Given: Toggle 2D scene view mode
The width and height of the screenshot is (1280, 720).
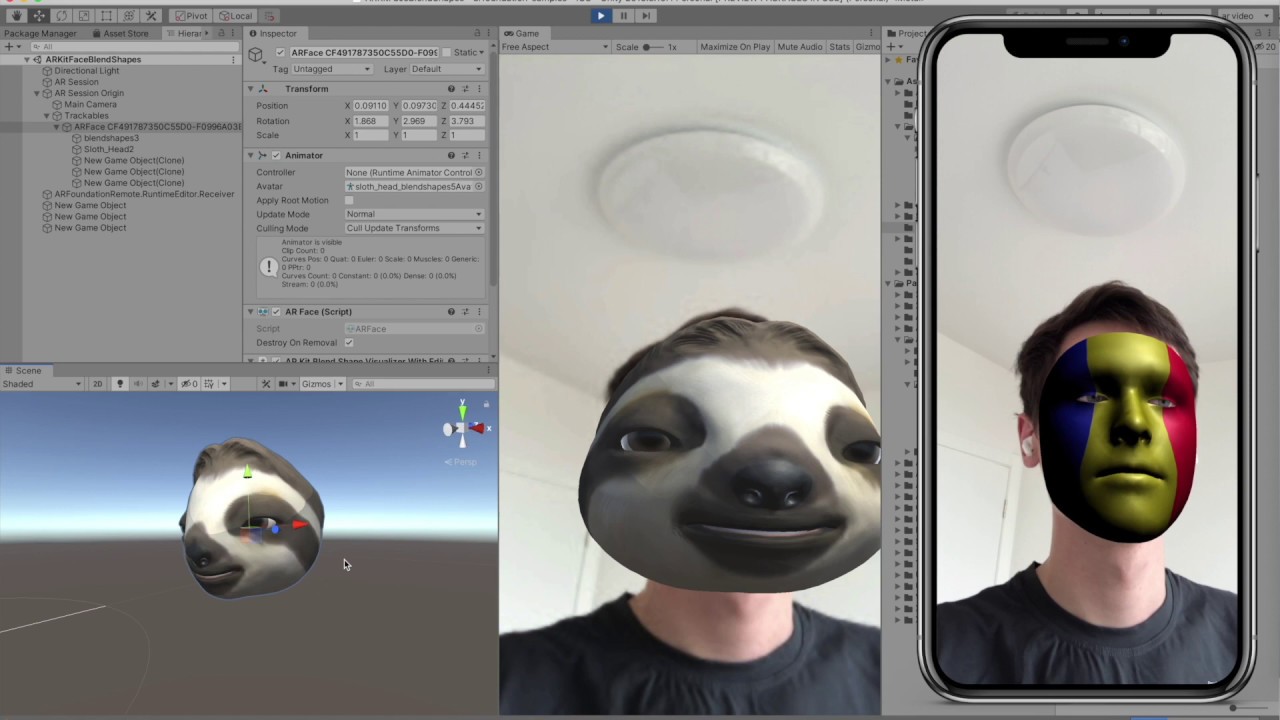Looking at the screenshot, I should coord(97,384).
